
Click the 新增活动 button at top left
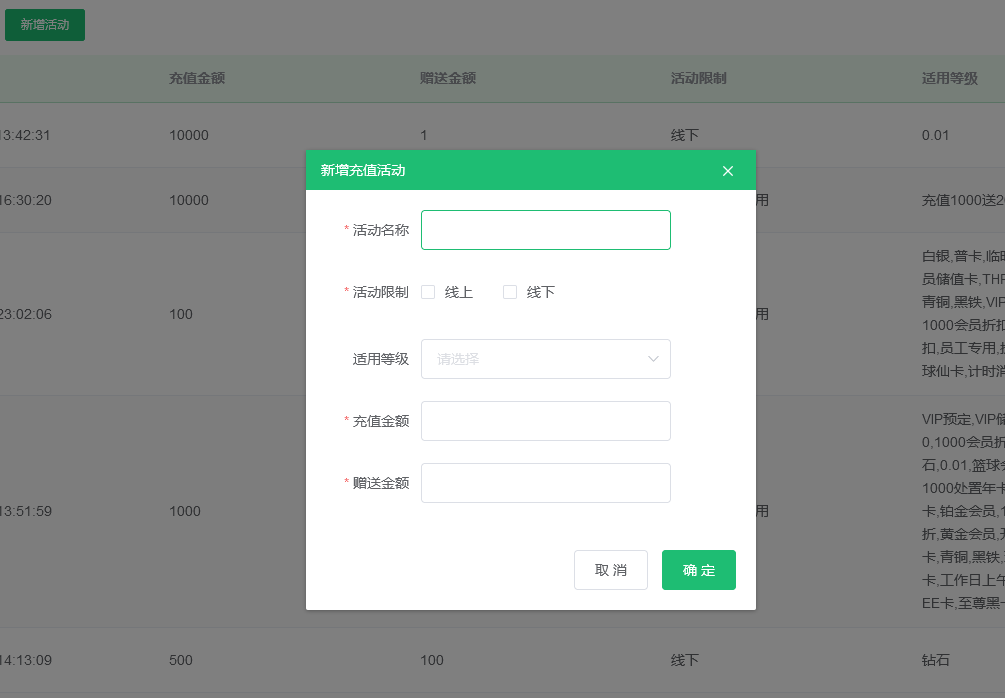pyautogui.click(x=44, y=25)
